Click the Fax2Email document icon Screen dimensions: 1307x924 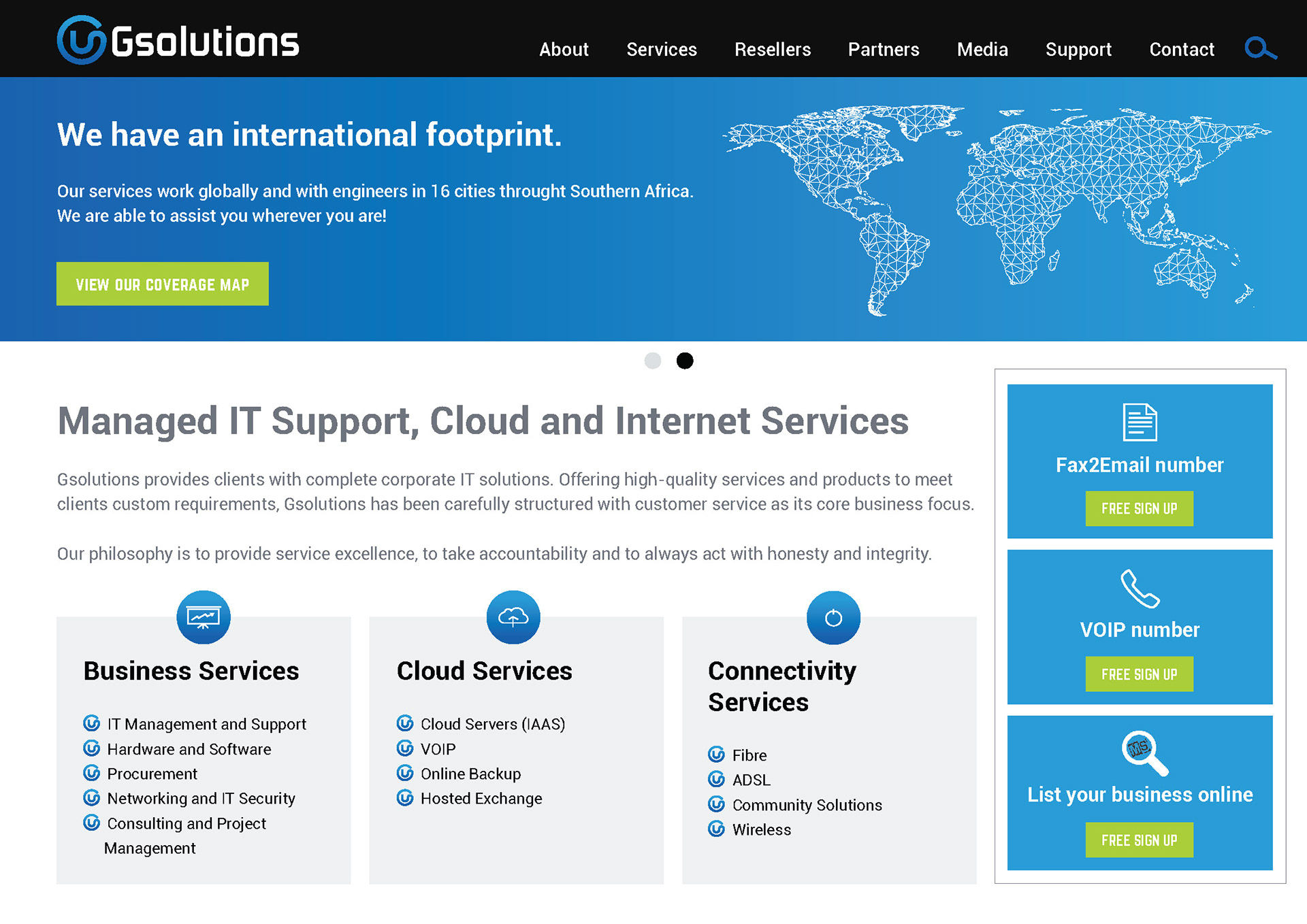pos(1140,422)
